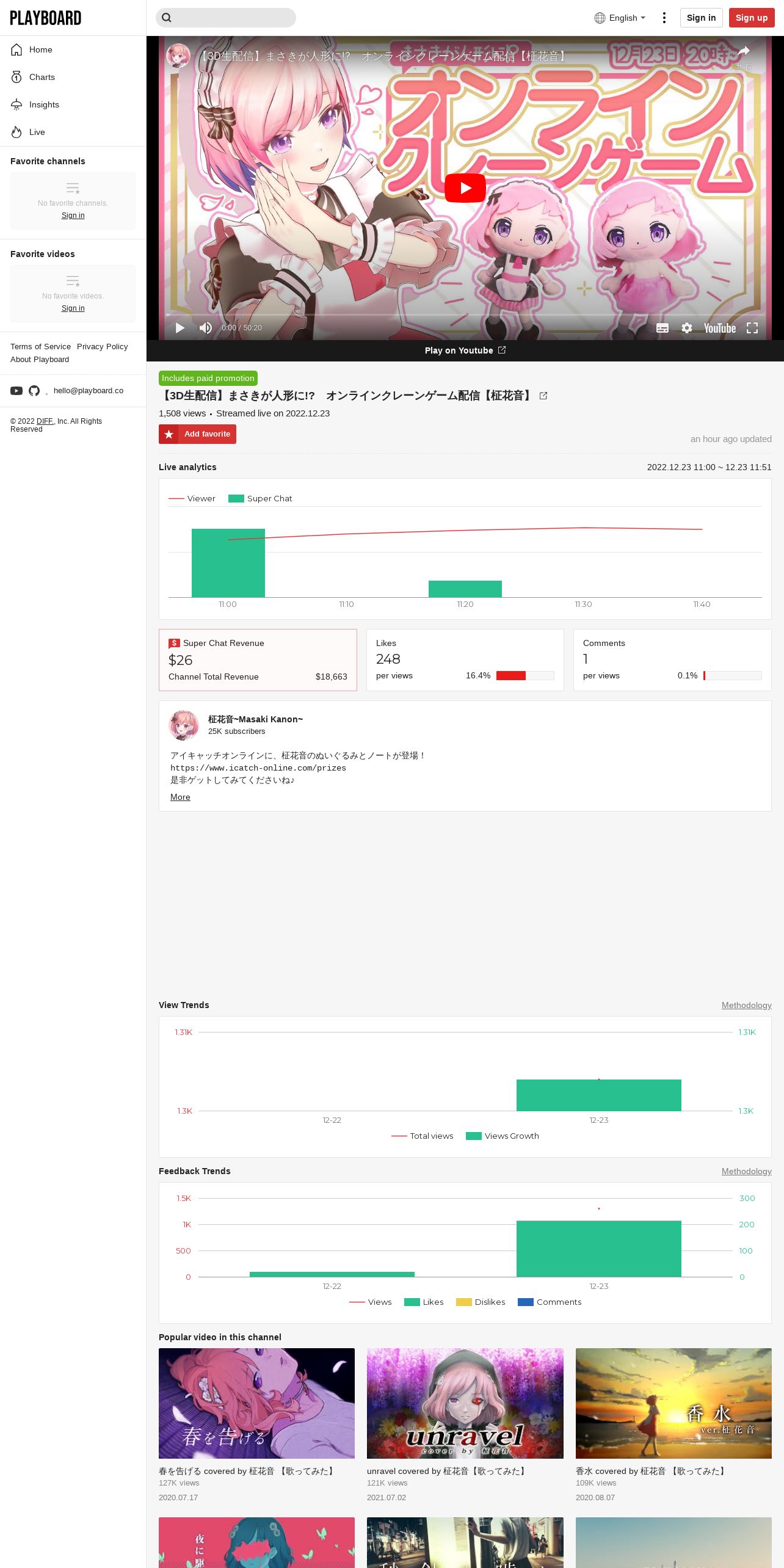Open the 春を告げる cover thumbnail
This screenshot has width=784, height=1568.
[x=256, y=1403]
